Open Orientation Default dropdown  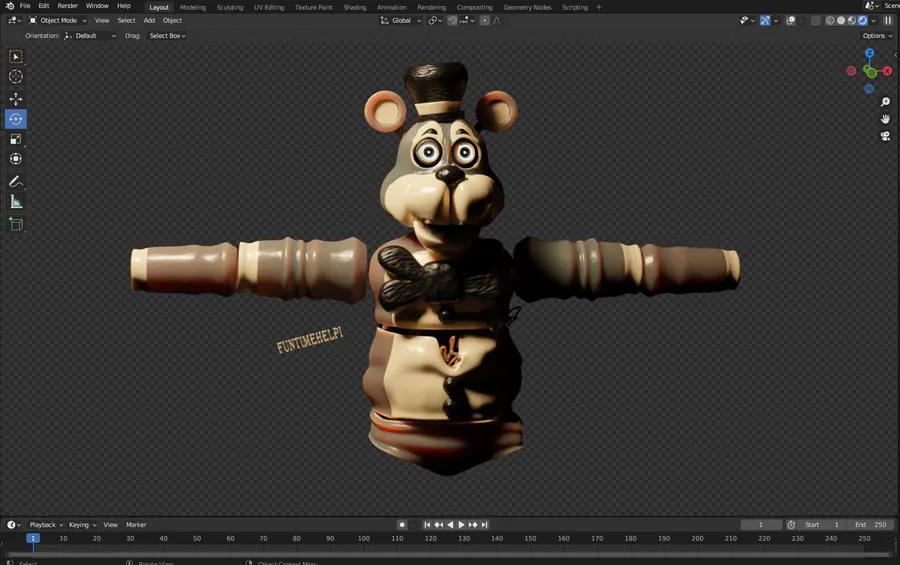point(90,36)
